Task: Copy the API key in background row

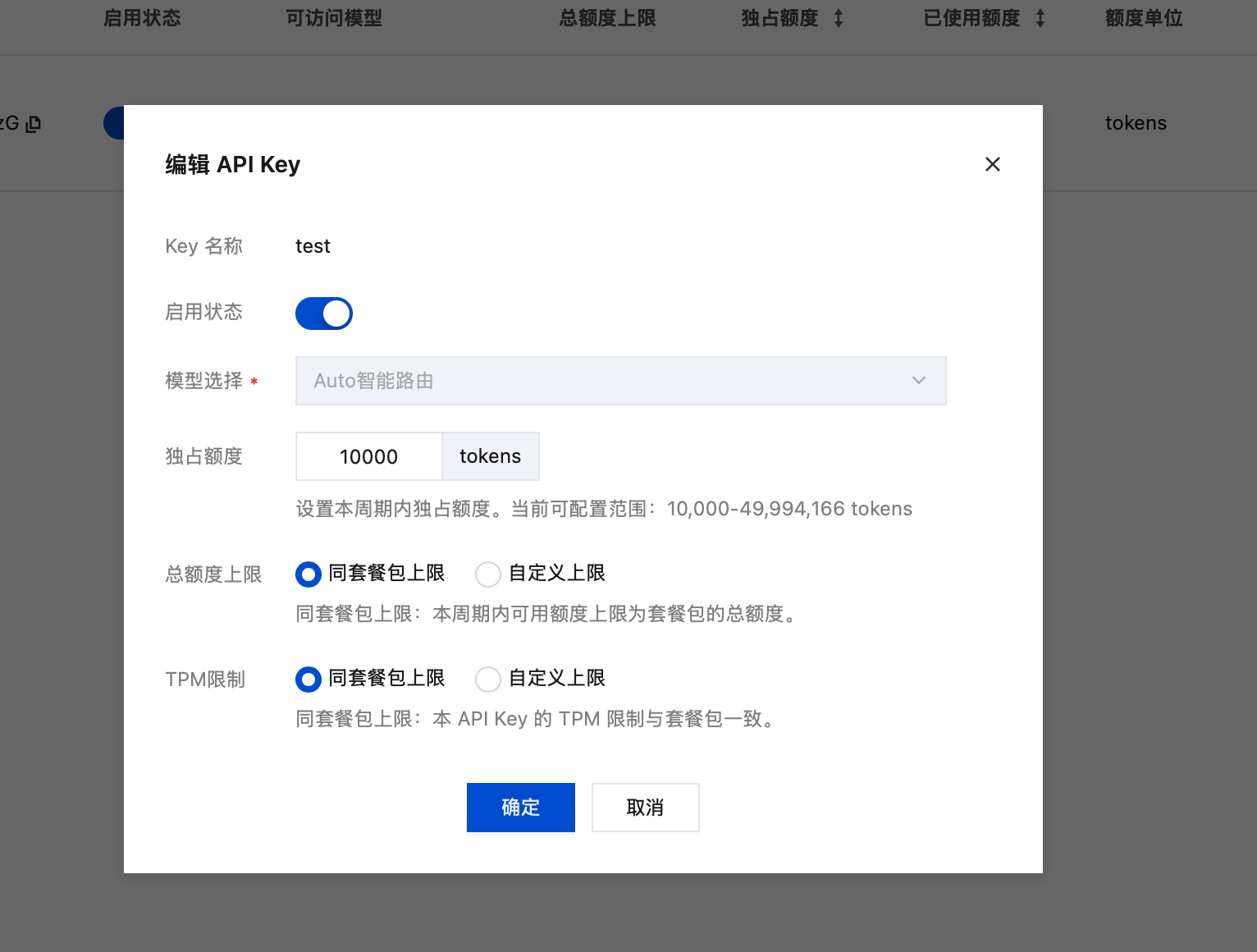Action: (x=34, y=124)
